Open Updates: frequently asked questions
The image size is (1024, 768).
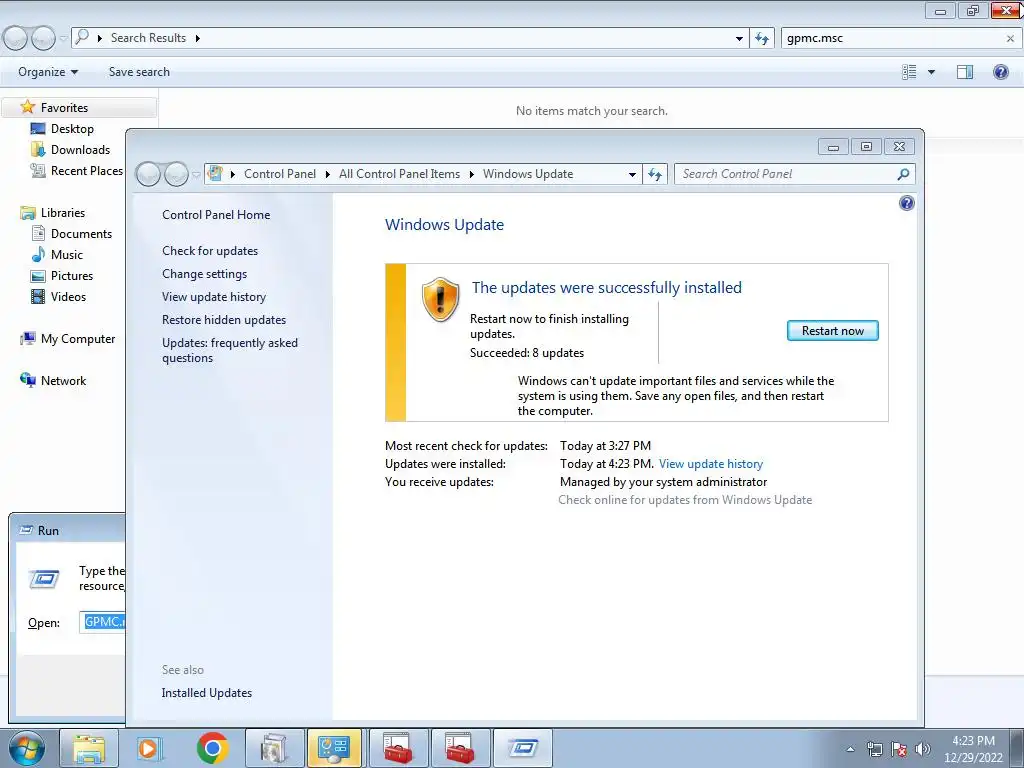[230, 350]
